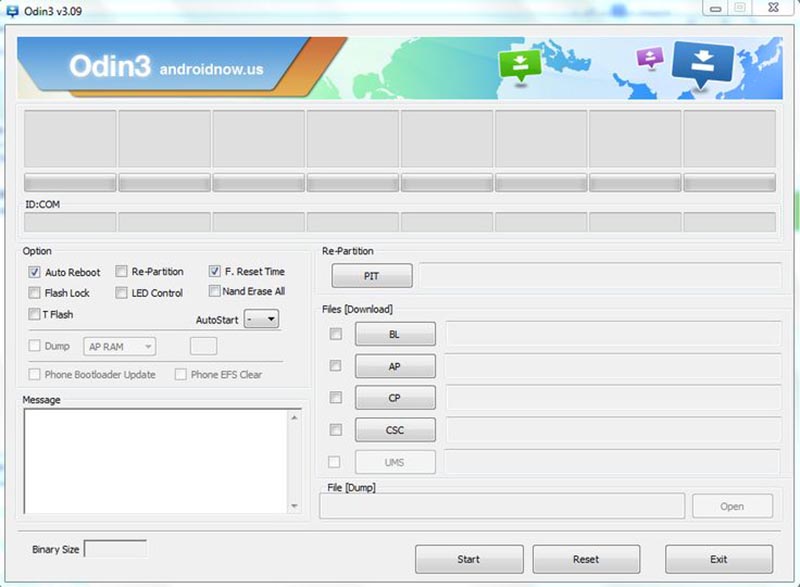Viewport: 800px width, 587px height.
Task: Click the AP file button
Action: [395, 366]
